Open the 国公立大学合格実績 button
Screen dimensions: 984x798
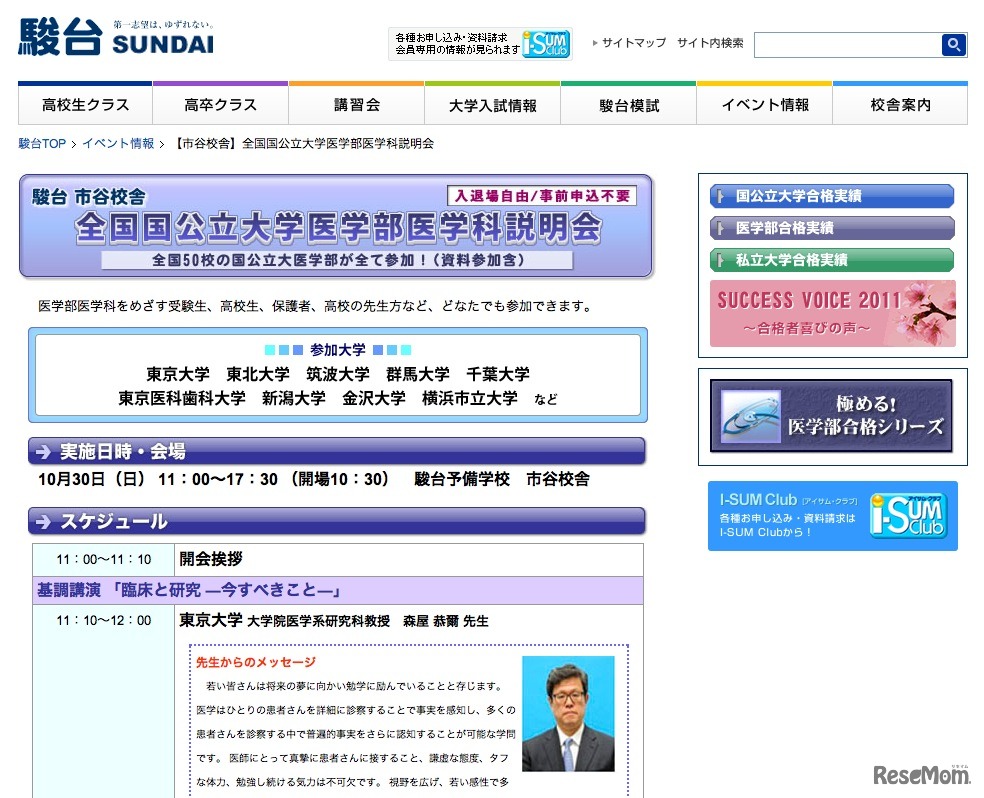point(832,196)
